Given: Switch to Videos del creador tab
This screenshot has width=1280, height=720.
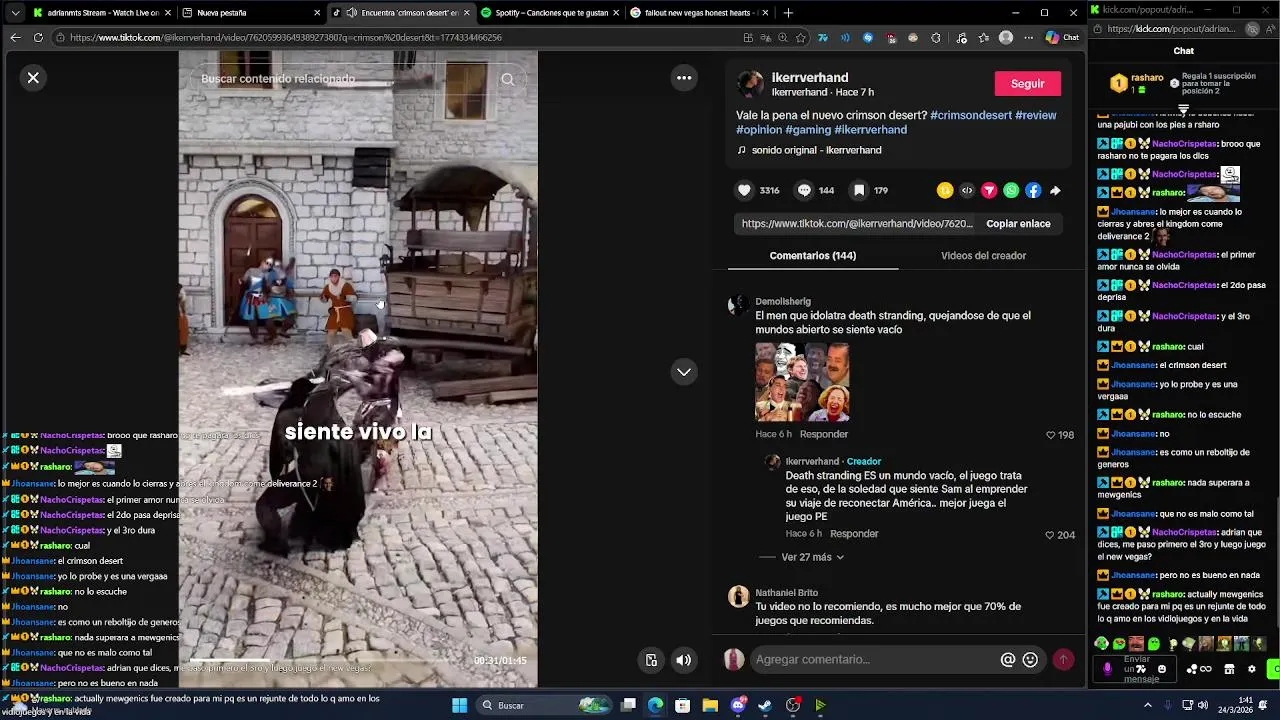Looking at the screenshot, I should coord(983,255).
